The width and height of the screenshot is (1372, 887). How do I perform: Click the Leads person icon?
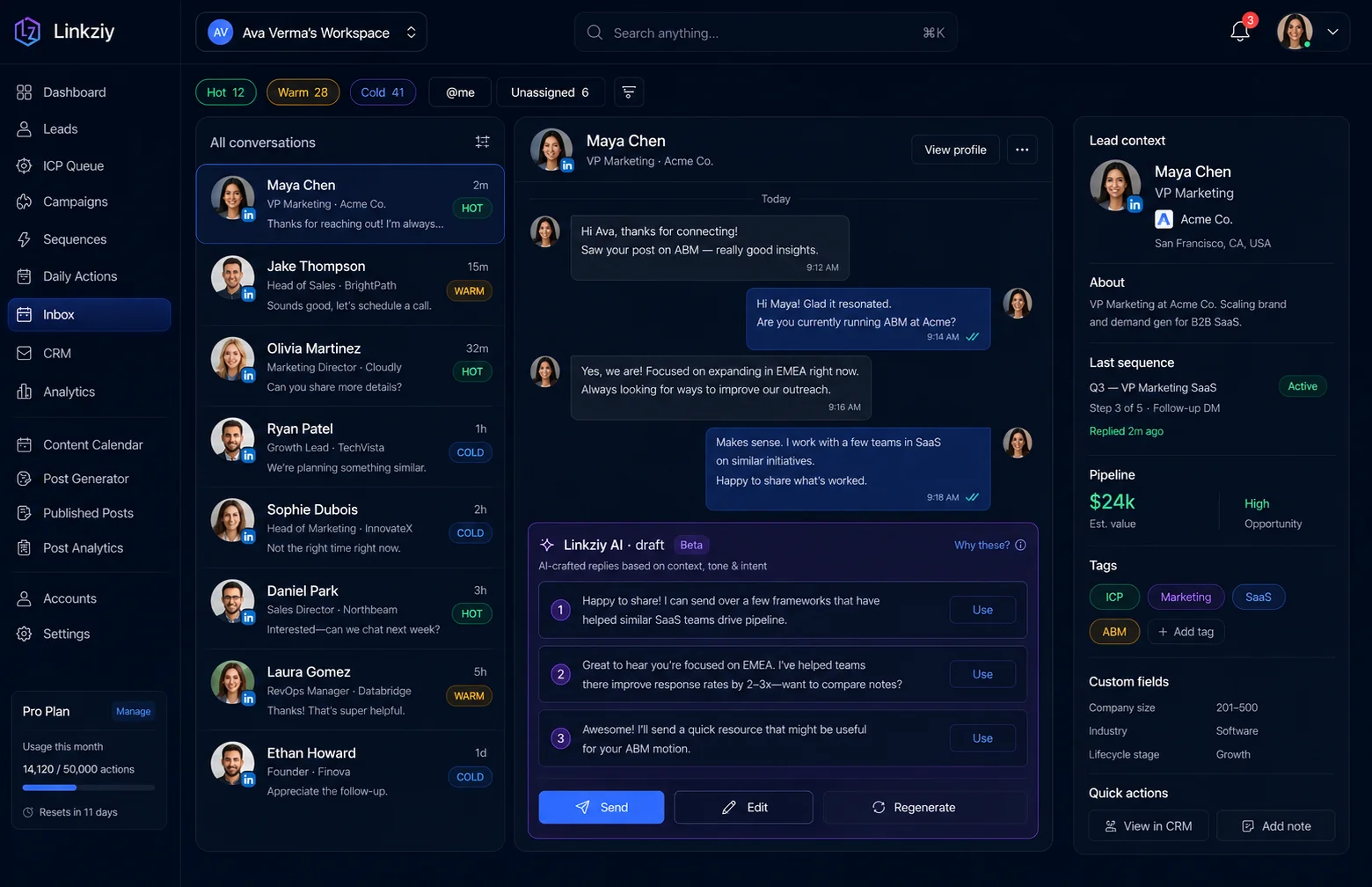[24, 129]
